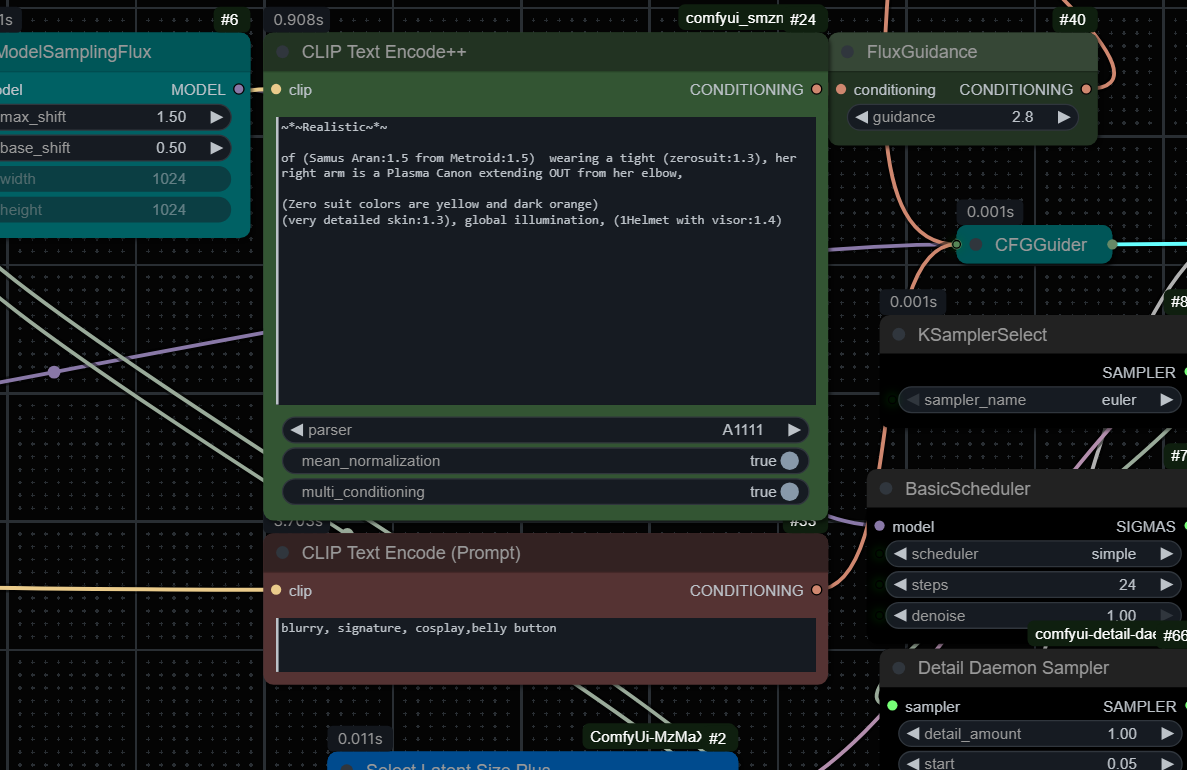Image resolution: width=1187 pixels, height=770 pixels.
Task: Click the BasicScheduler node title
Action: 967,489
